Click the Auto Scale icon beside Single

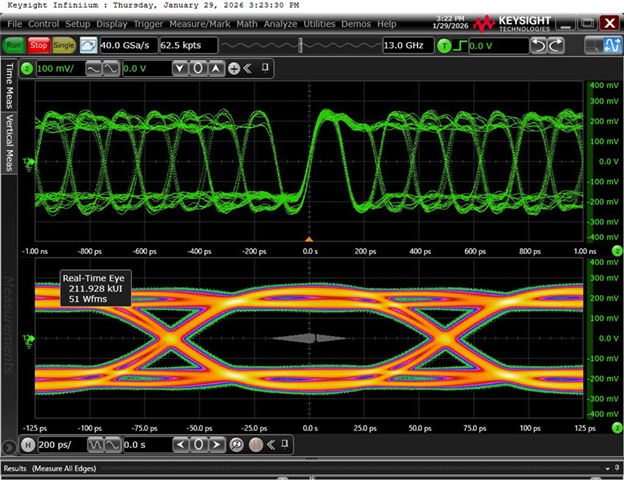pyautogui.click(x=88, y=45)
